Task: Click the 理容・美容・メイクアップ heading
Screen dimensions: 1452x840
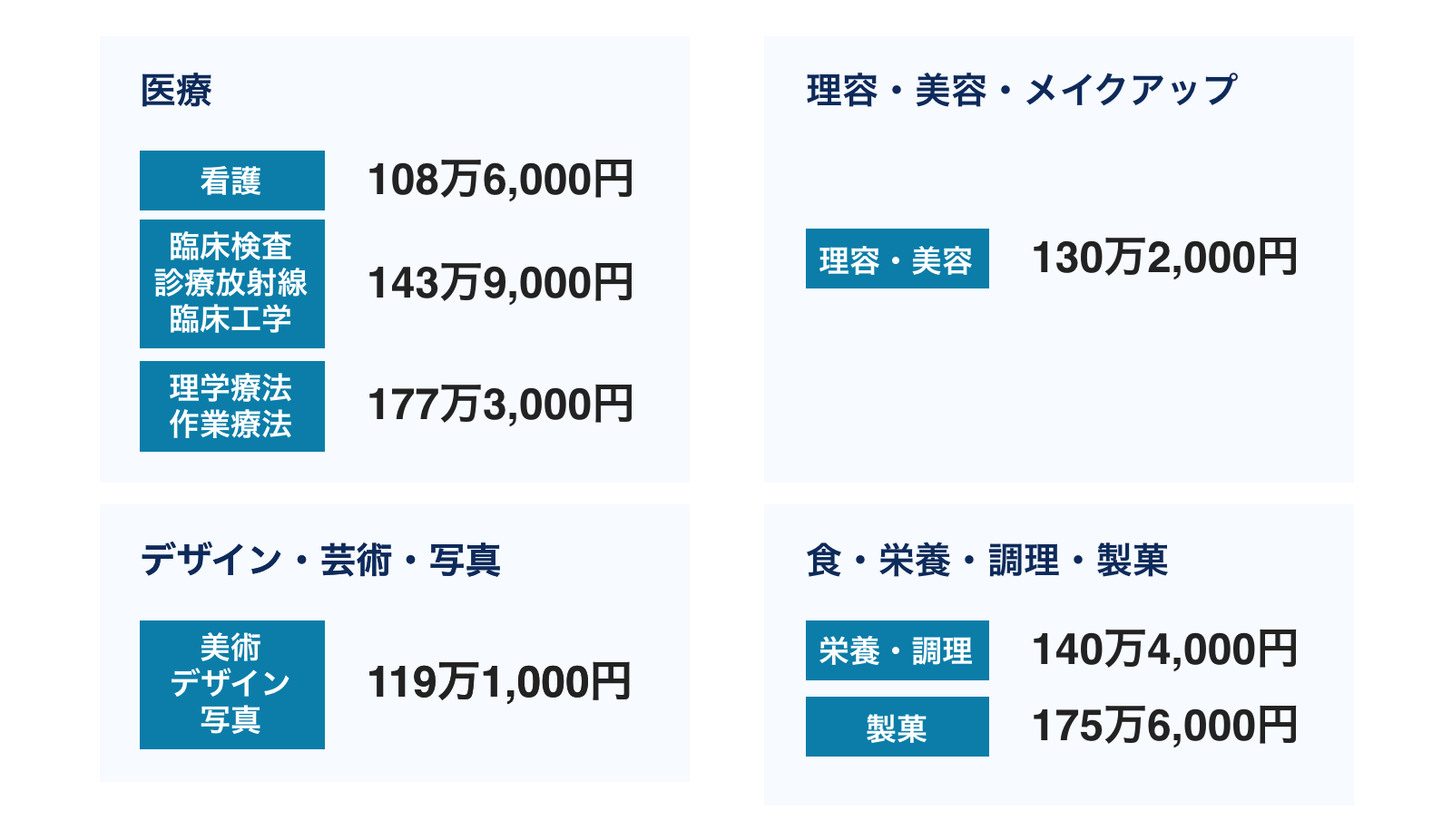Action: point(1021,91)
